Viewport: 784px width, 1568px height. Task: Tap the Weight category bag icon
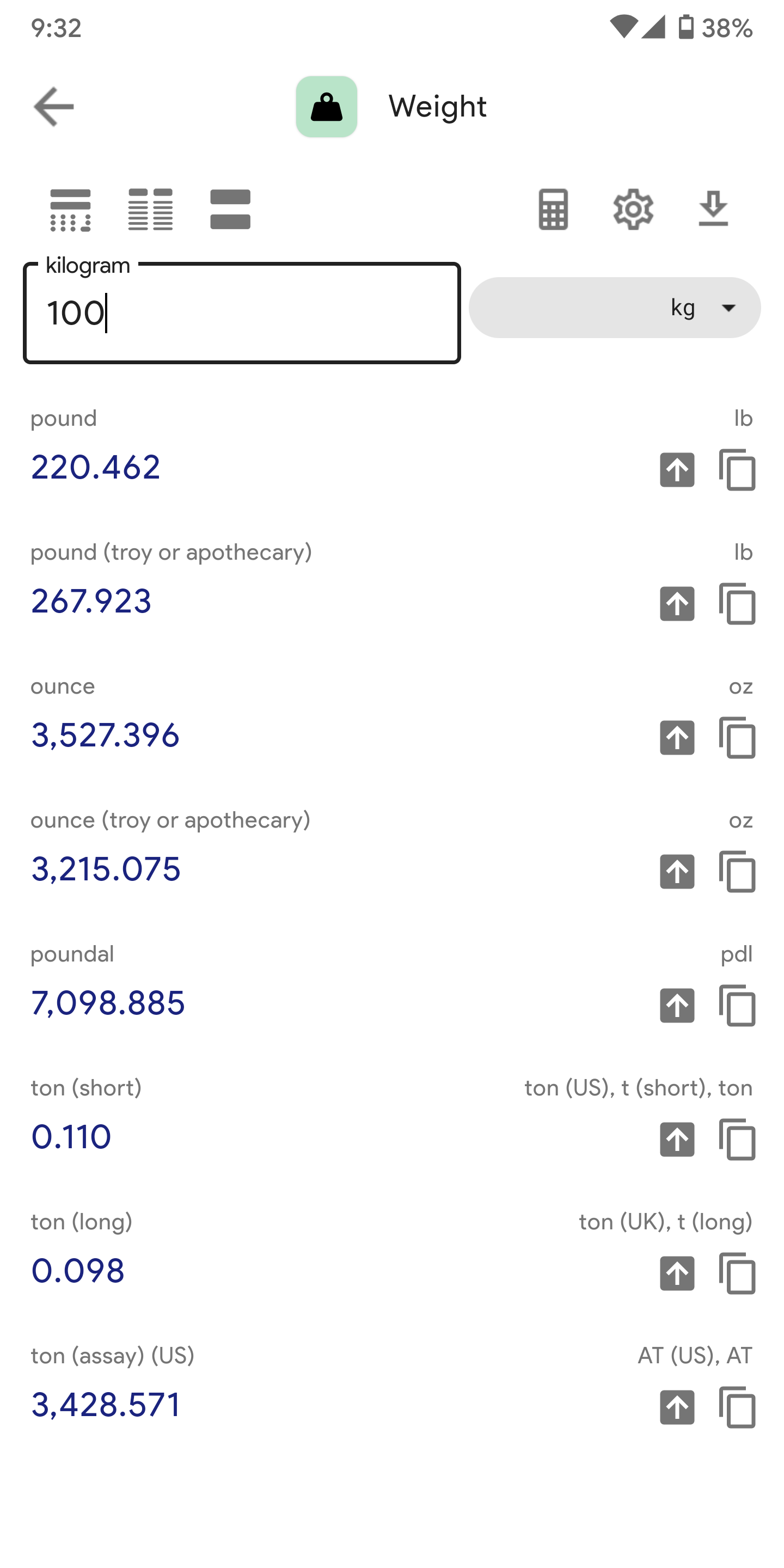pyautogui.click(x=326, y=107)
